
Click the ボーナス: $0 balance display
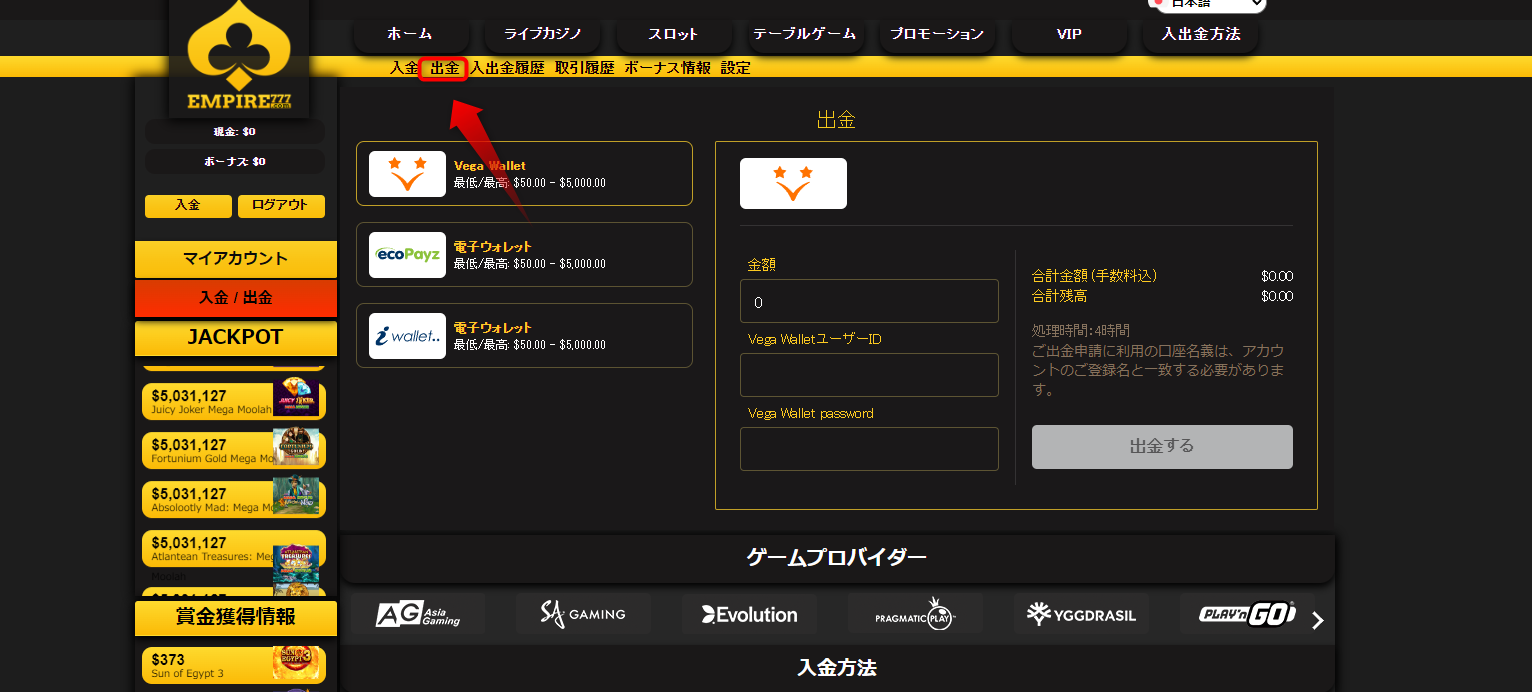pyautogui.click(x=235, y=162)
